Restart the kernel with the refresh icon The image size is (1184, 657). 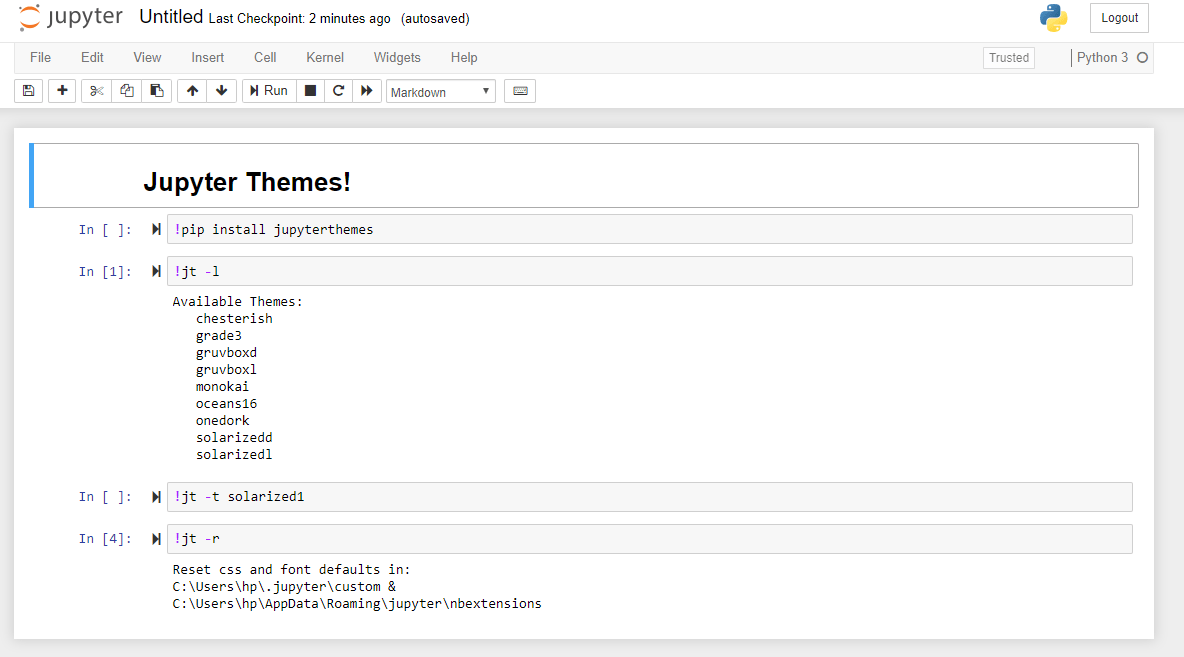338,90
